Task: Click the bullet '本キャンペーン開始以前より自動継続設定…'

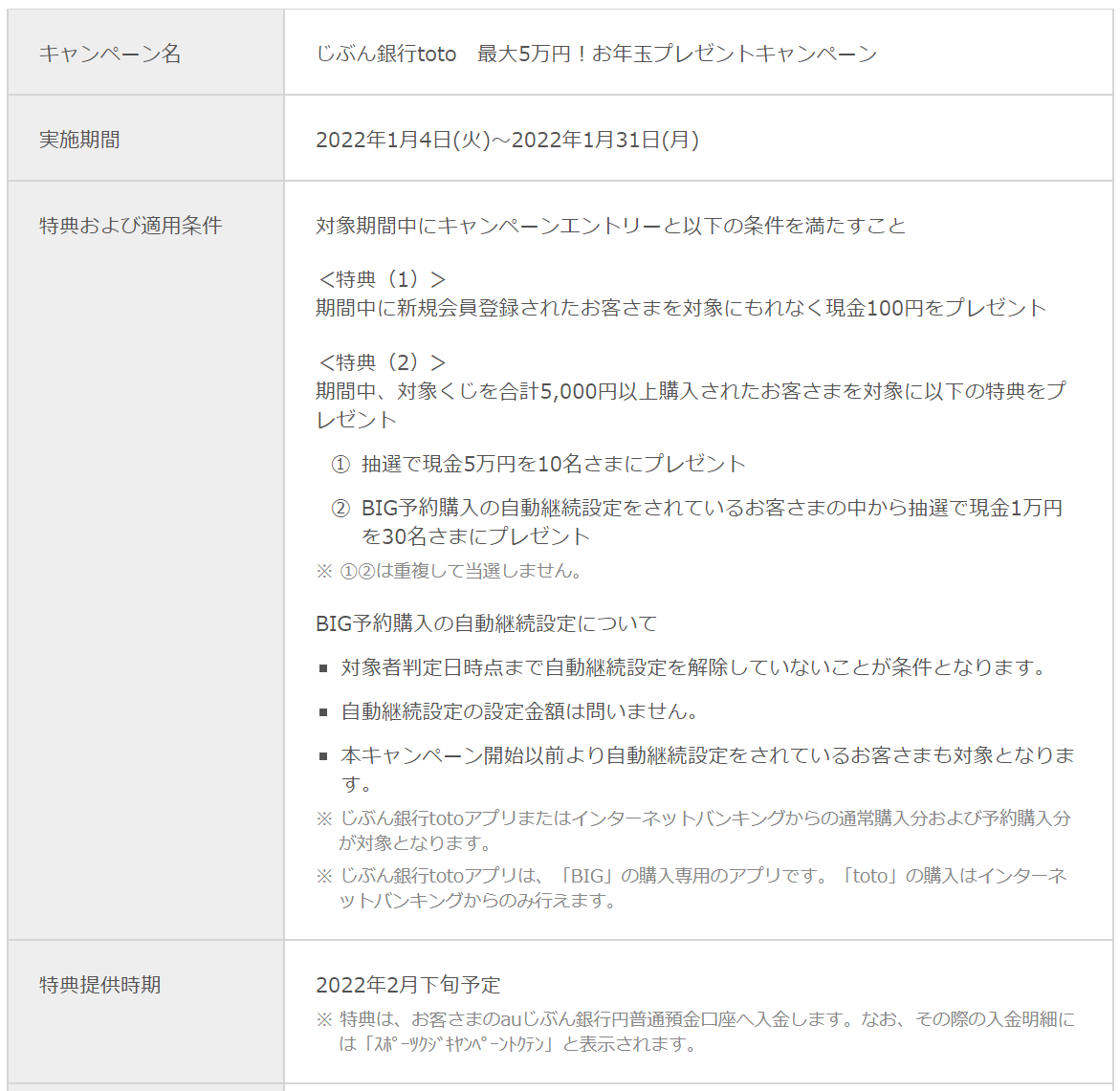Action: 697,769
